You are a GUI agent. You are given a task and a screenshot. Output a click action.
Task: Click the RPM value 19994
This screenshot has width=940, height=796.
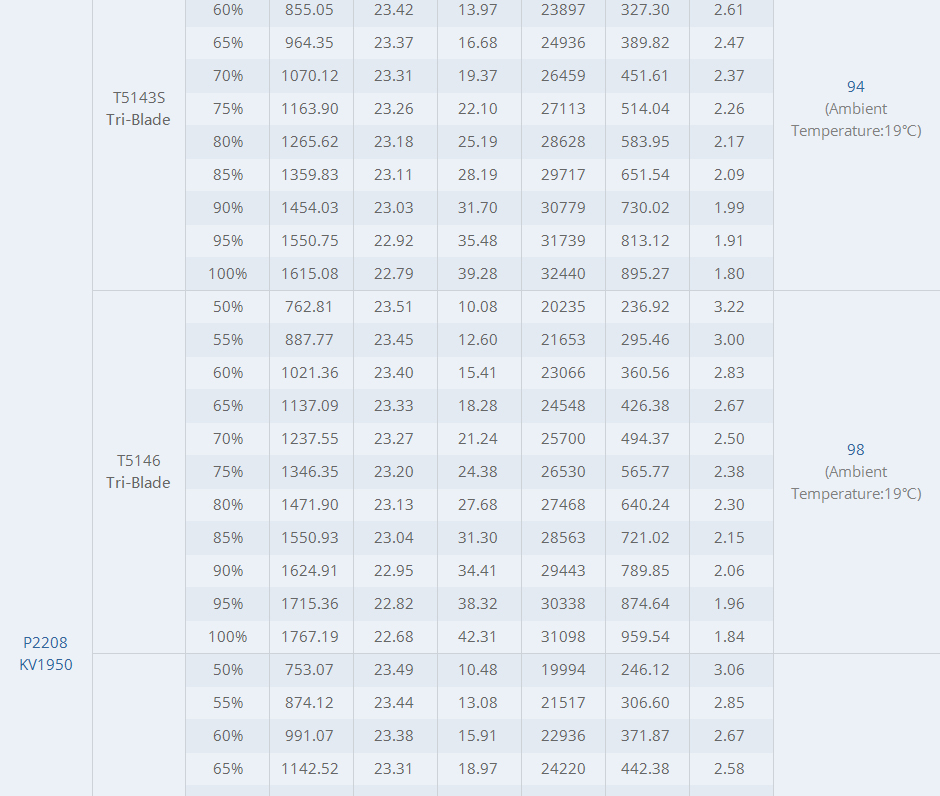[x=563, y=670]
